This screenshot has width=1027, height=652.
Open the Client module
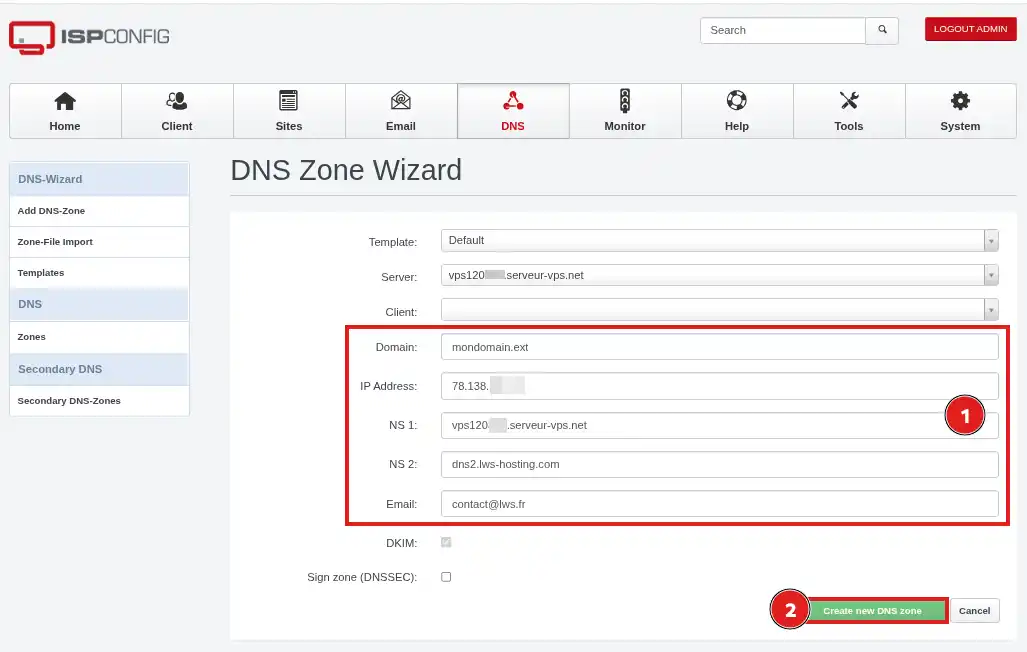click(x=177, y=111)
